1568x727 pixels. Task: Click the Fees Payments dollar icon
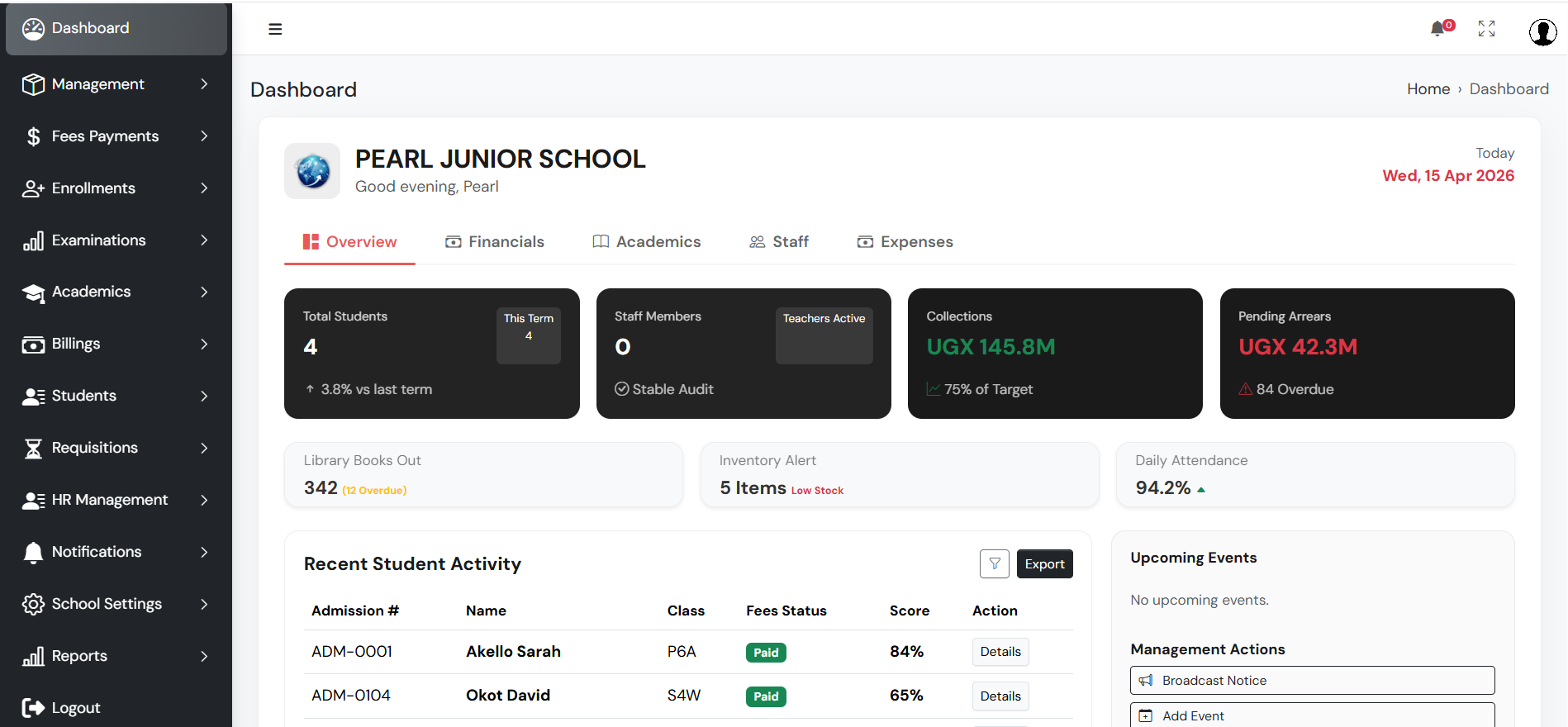tap(33, 136)
